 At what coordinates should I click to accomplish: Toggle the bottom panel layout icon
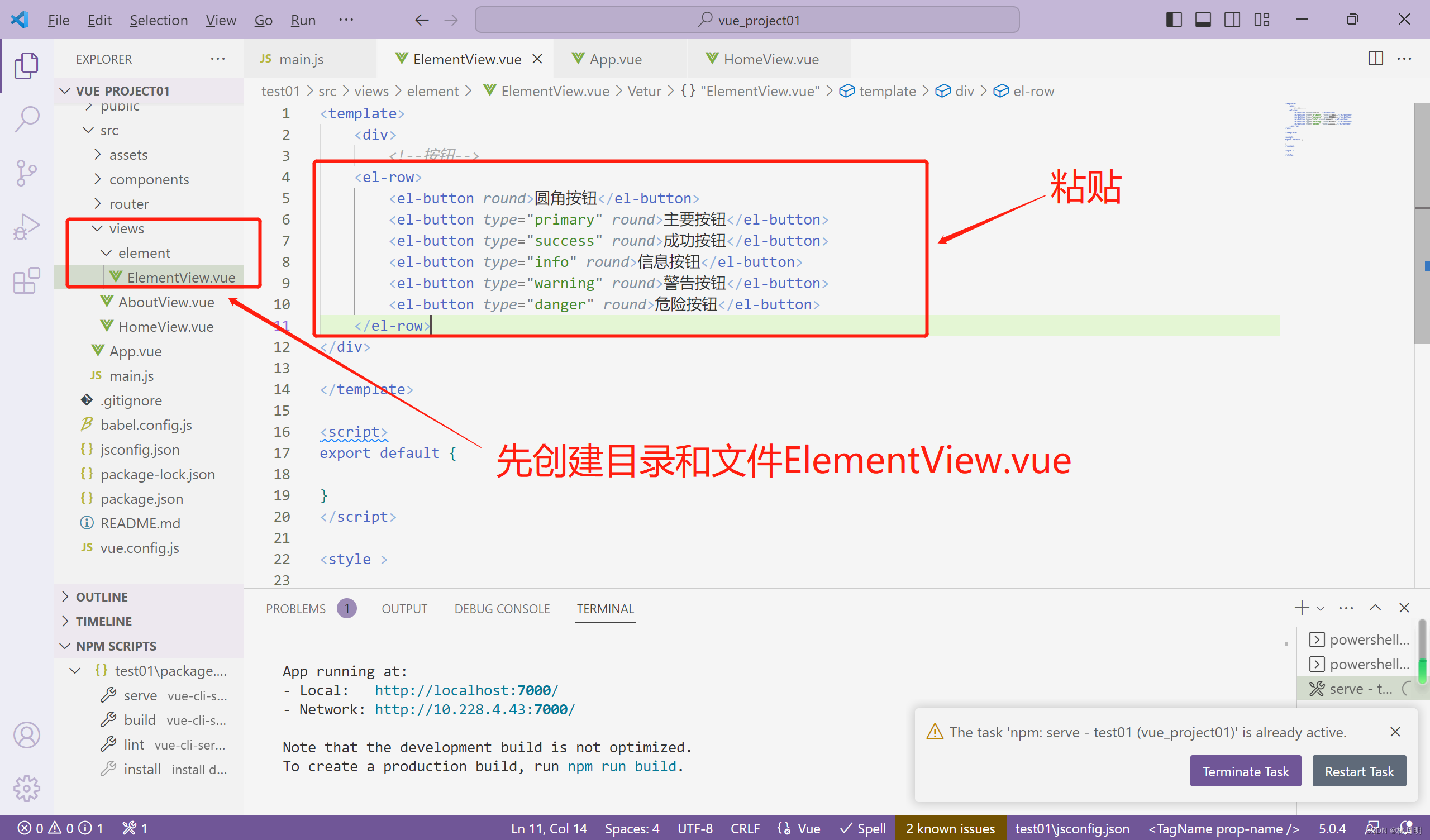(x=1203, y=20)
